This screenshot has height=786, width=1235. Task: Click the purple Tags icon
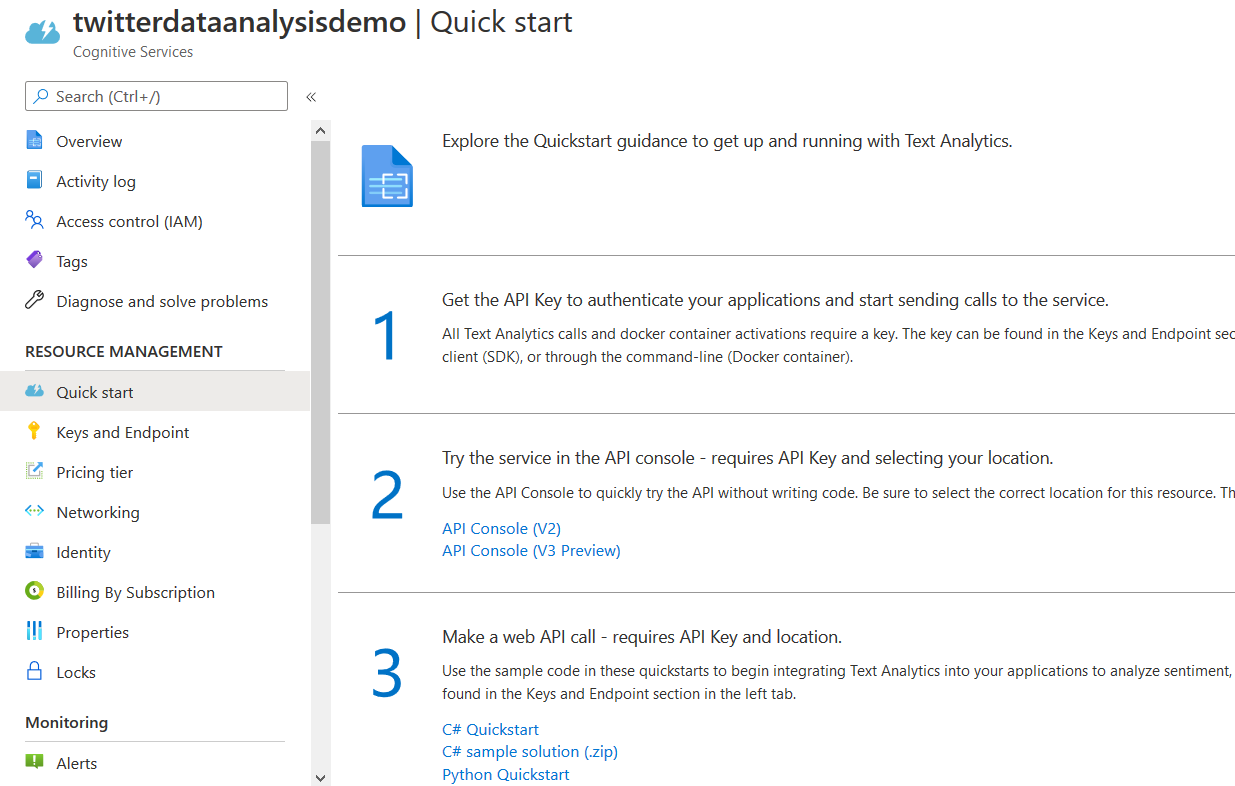35,261
